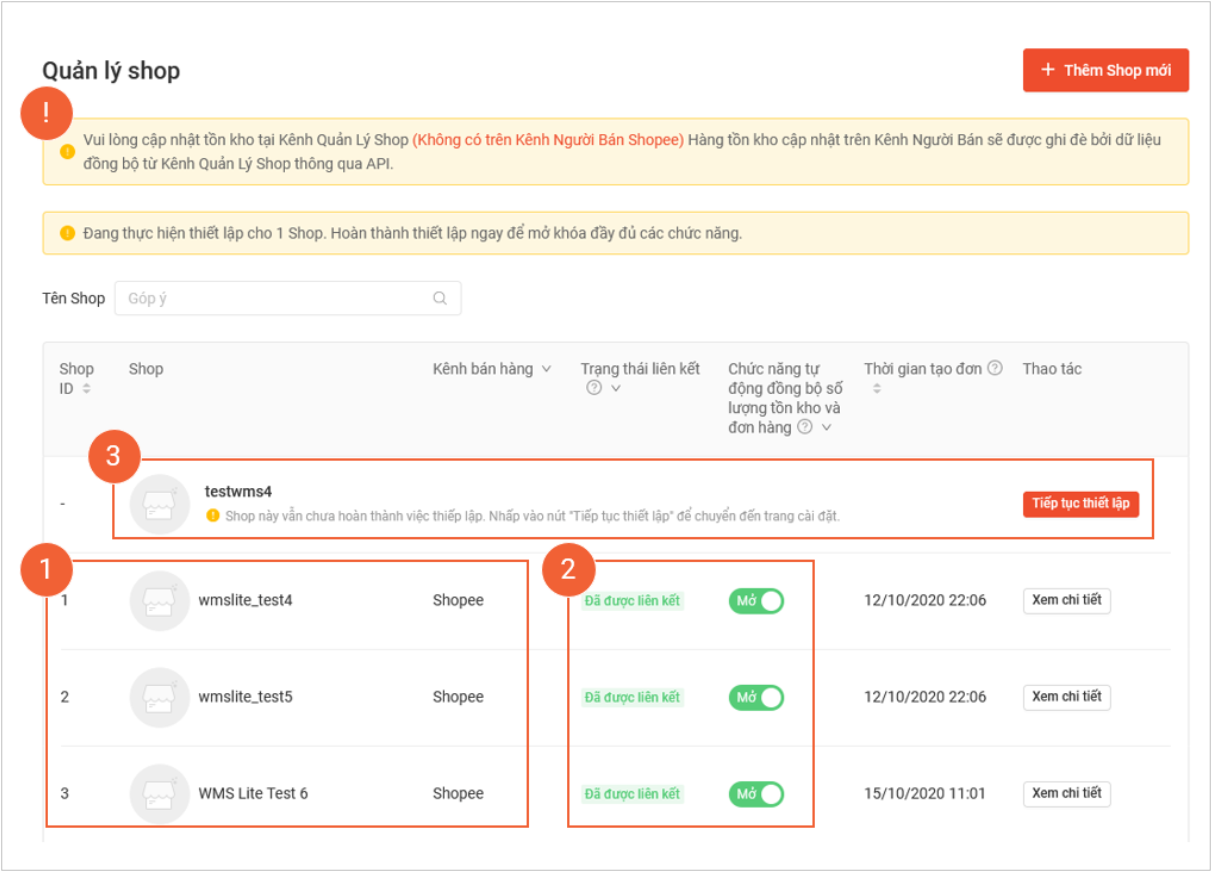Click the wmslite_test5 shop avatar icon
This screenshot has height=872, width=1212.
click(160, 697)
